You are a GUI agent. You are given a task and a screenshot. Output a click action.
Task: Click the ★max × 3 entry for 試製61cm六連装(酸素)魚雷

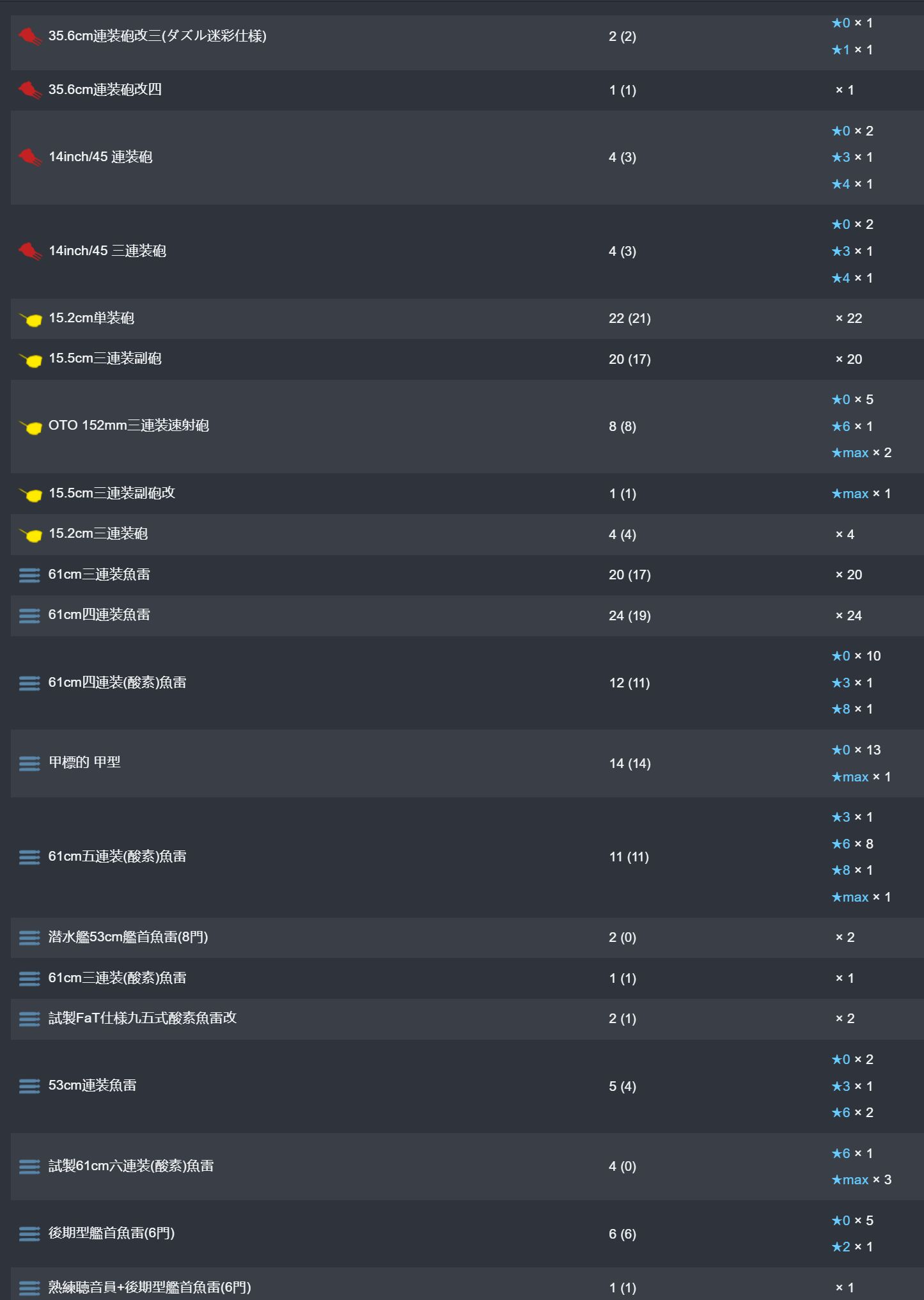pos(861,1180)
